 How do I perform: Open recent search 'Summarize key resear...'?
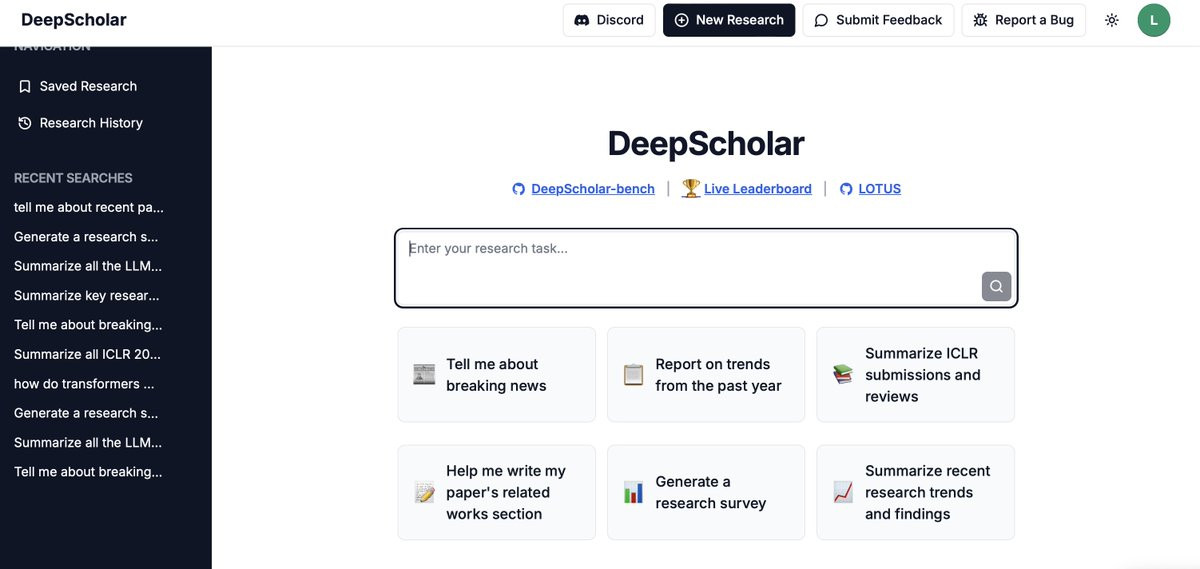click(x=86, y=295)
